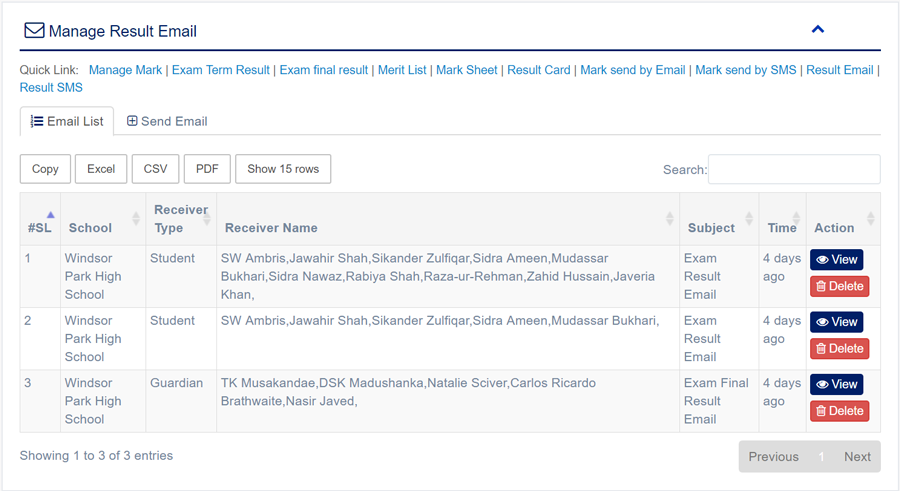View the email in row 2
The image size is (900, 491).
pyautogui.click(x=836, y=322)
